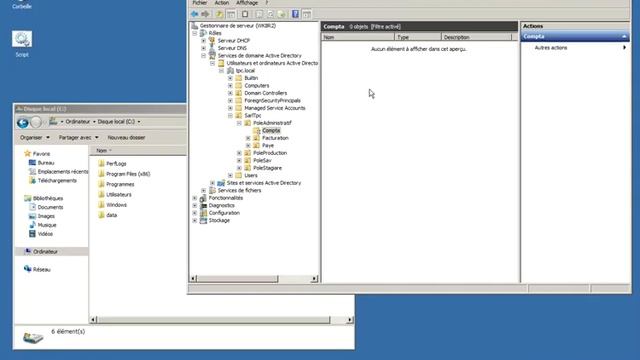Image resolution: width=640 pixels, height=360 pixels.
Task: Select the PoleStagiaire unit
Action: pyautogui.click(x=267, y=168)
